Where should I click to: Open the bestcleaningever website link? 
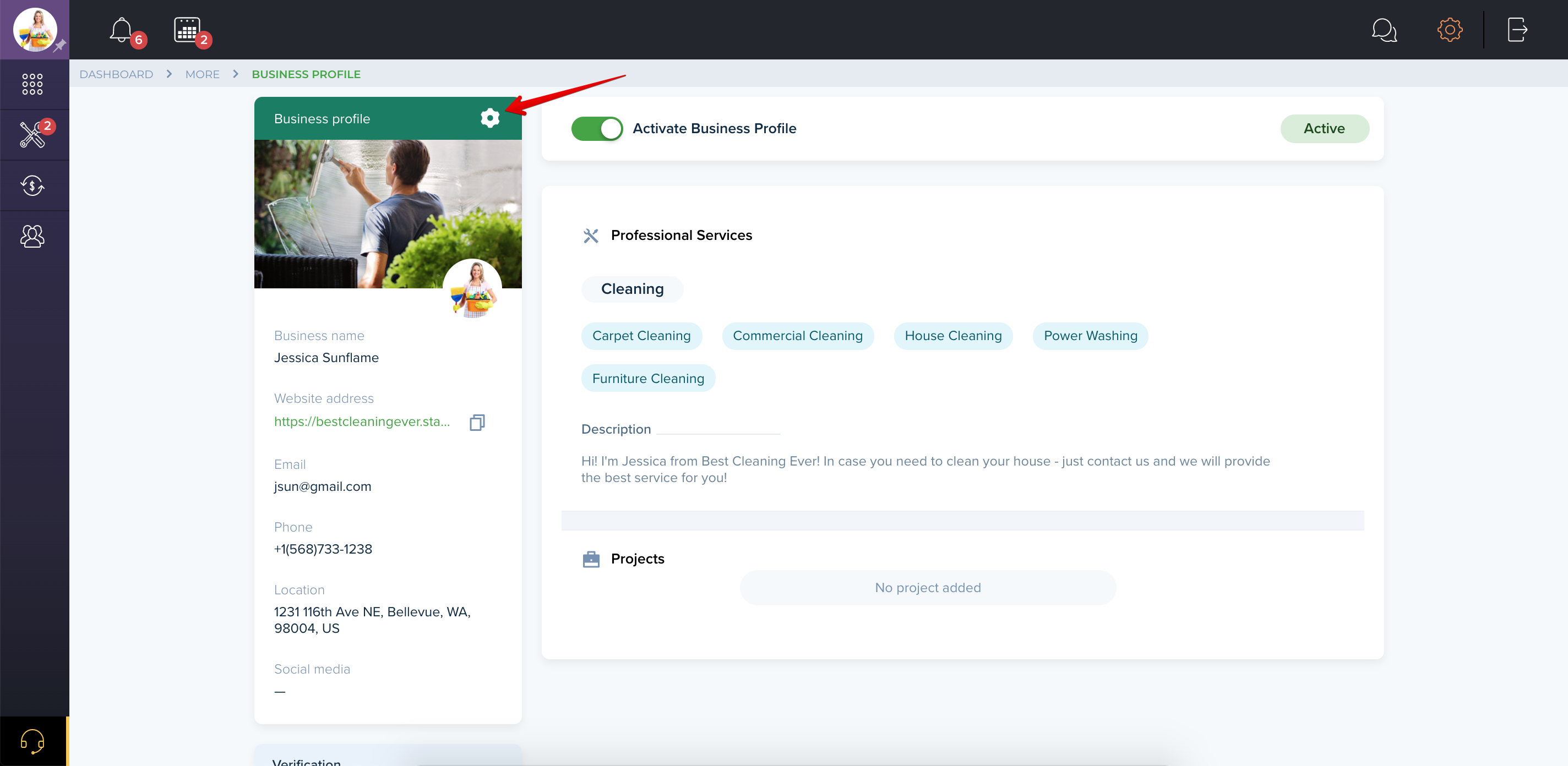(362, 422)
